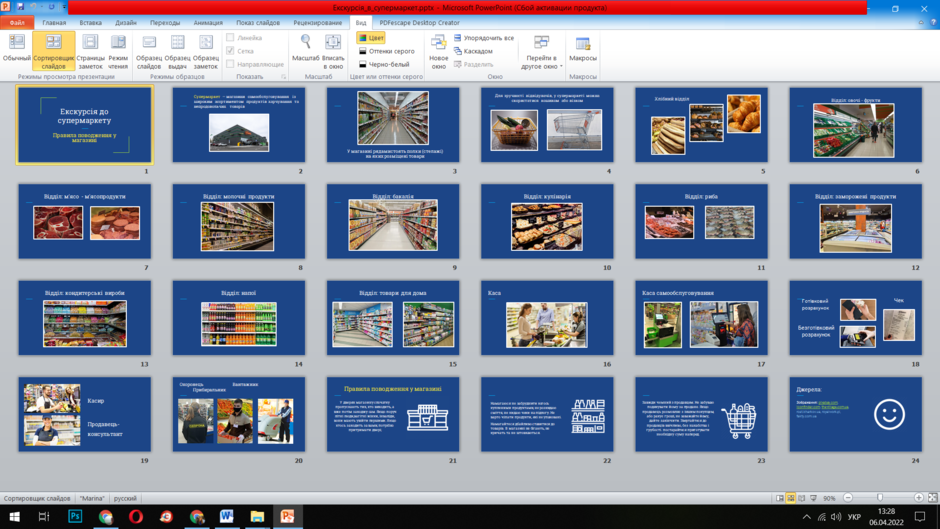Select slide 6 Відділ: овочі - фрукти
This screenshot has width=940, height=529.
(855, 125)
